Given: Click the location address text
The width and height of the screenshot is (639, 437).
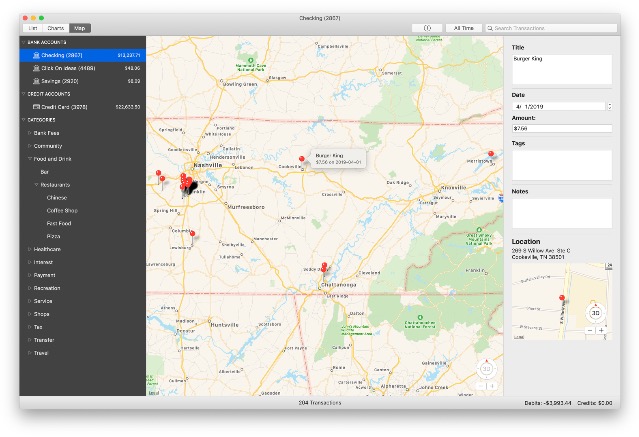Looking at the screenshot, I should point(541,254).
